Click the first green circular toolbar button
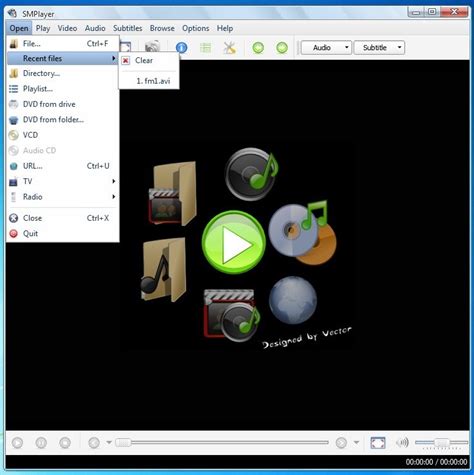 click(x=258, y=48)
